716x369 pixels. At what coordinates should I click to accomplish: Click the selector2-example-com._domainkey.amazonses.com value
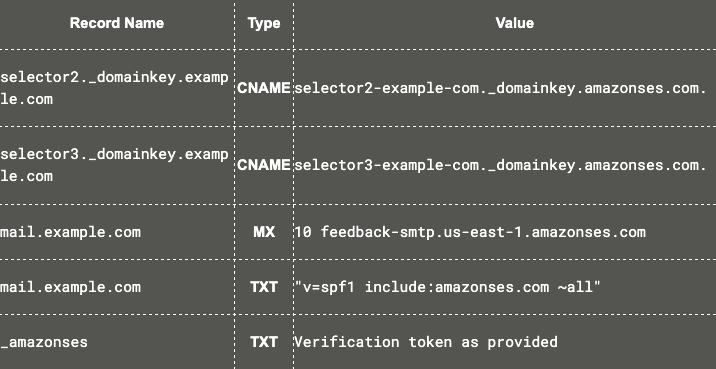point(500,88)
